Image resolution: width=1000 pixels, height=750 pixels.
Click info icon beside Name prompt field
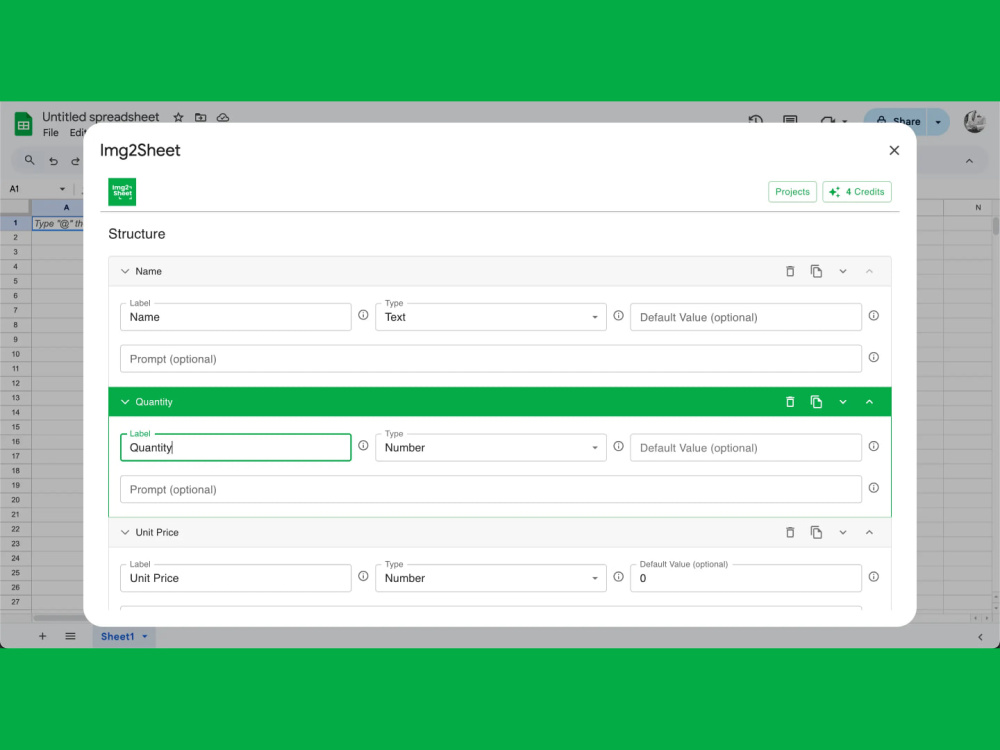pyautogui.click(x=874, y=357)
